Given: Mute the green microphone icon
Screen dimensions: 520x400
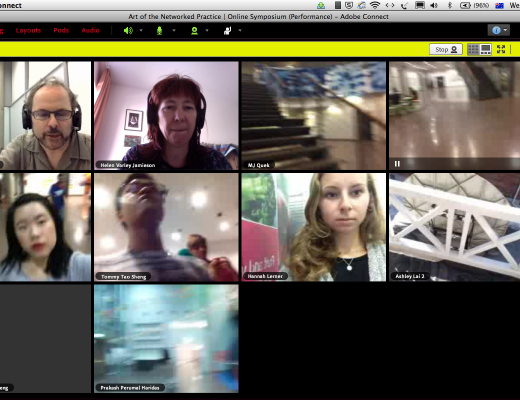Looking at the screenshot, I should (160, 31).
